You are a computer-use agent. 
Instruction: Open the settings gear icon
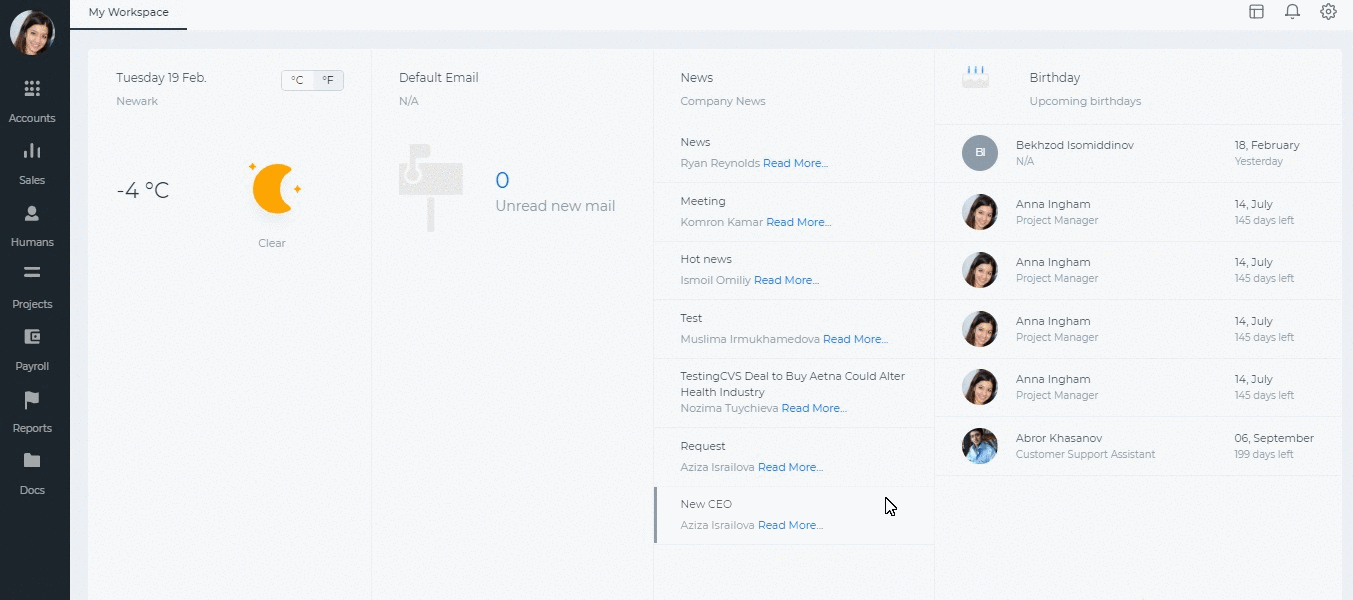(x=1328, y=12)
